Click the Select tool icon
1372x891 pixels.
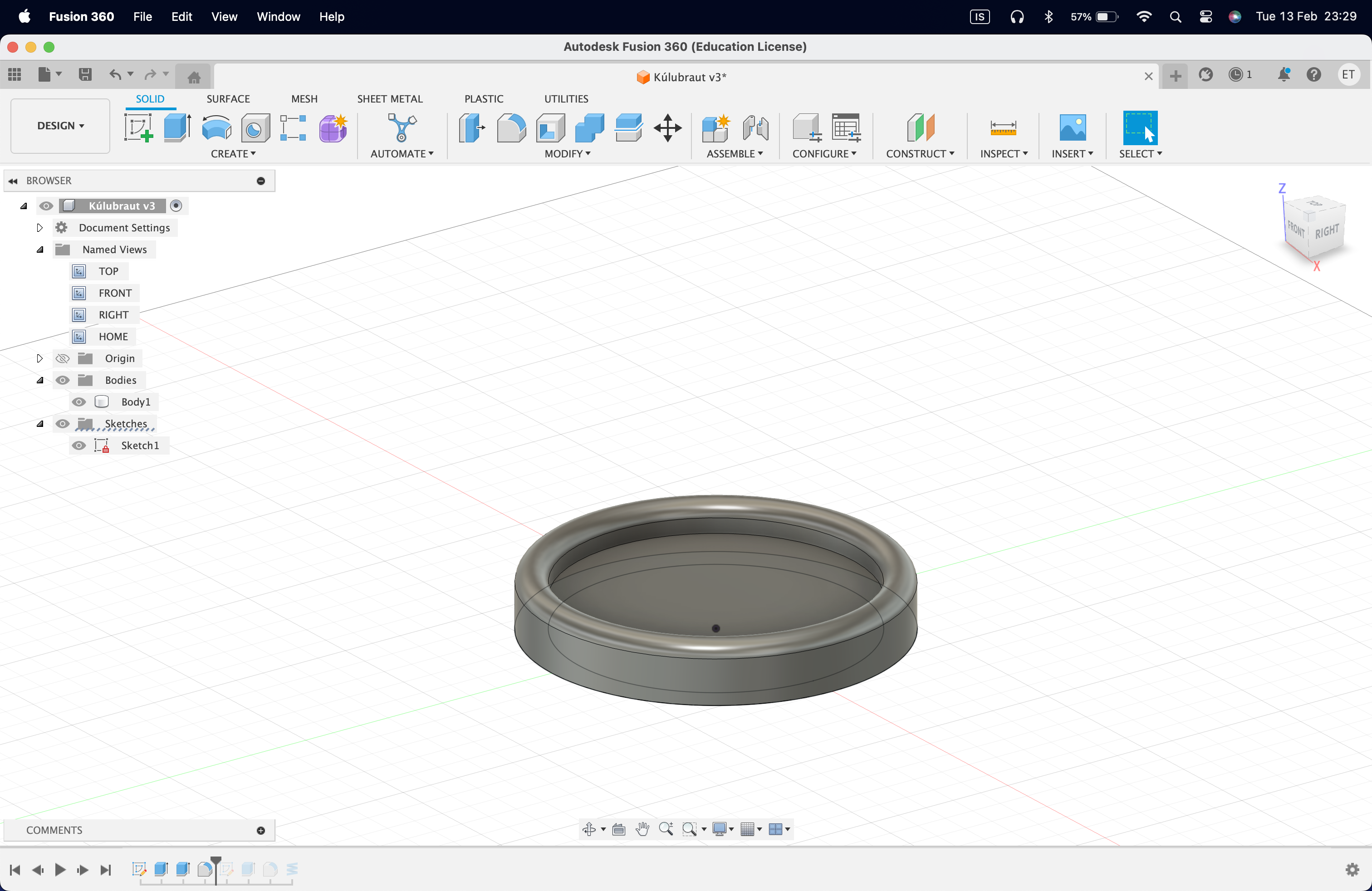point(1140,127)
